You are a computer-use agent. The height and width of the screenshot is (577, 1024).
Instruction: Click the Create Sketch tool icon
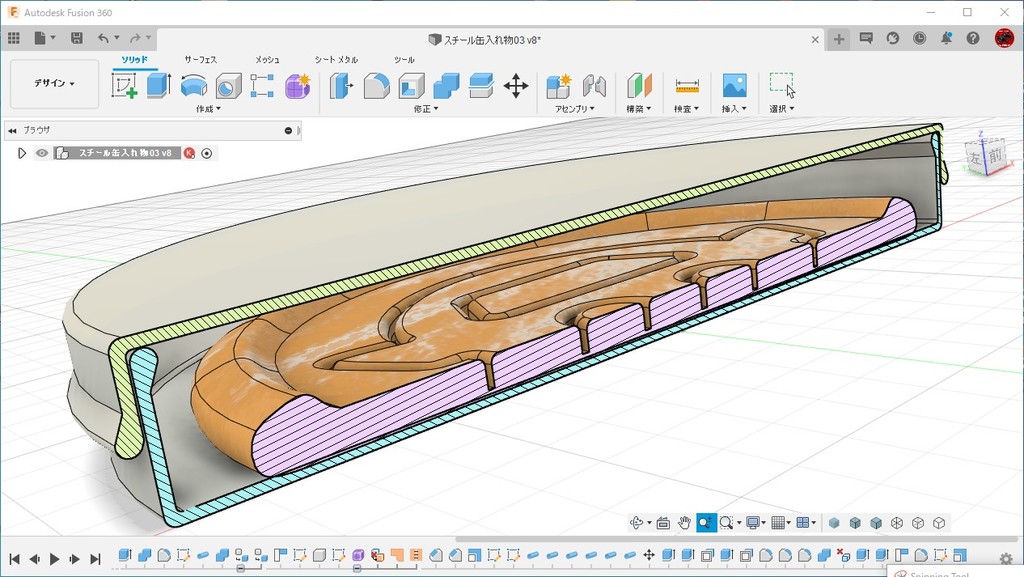pyautogui.click(x=125, y=86)
